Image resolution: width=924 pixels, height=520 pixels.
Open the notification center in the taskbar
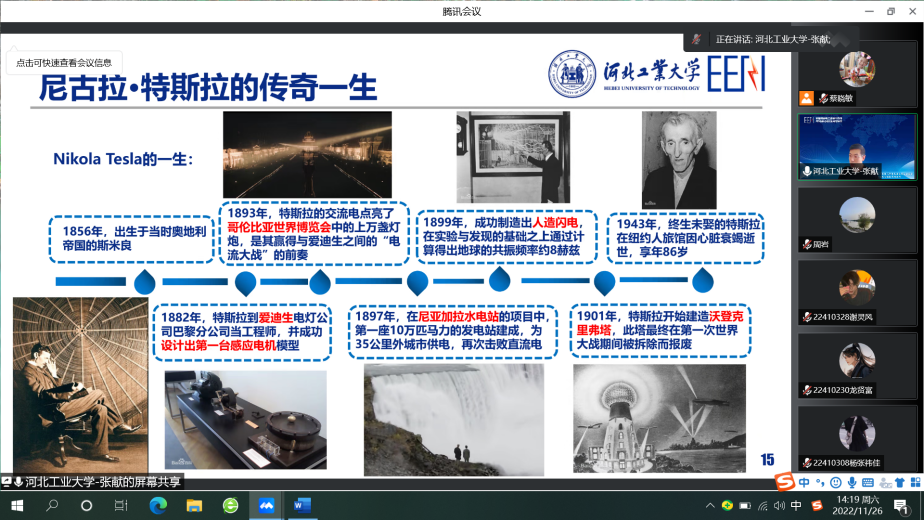click(x=901, y=506)
